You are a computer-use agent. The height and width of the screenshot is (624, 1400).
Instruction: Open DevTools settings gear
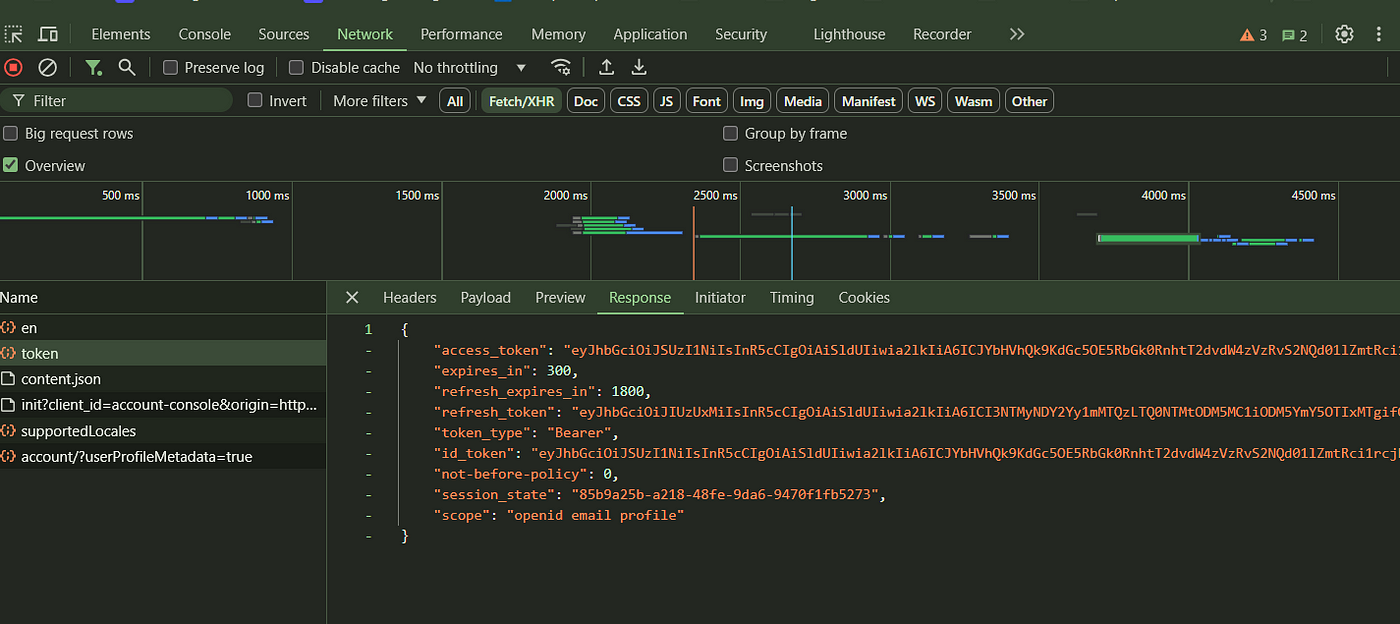[1344, 34]
